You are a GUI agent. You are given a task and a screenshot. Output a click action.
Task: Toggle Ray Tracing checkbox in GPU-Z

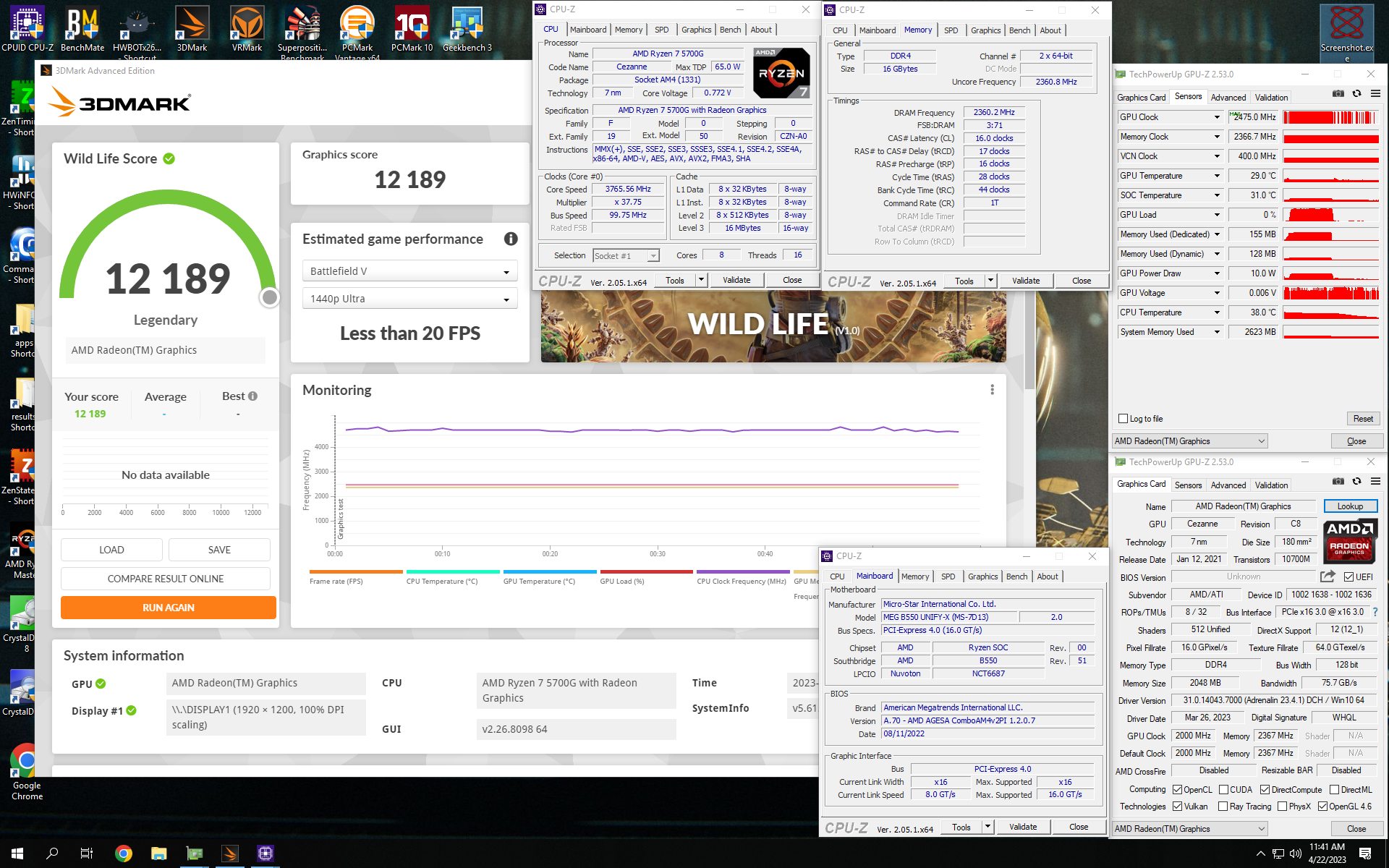tap(1223, 807)
